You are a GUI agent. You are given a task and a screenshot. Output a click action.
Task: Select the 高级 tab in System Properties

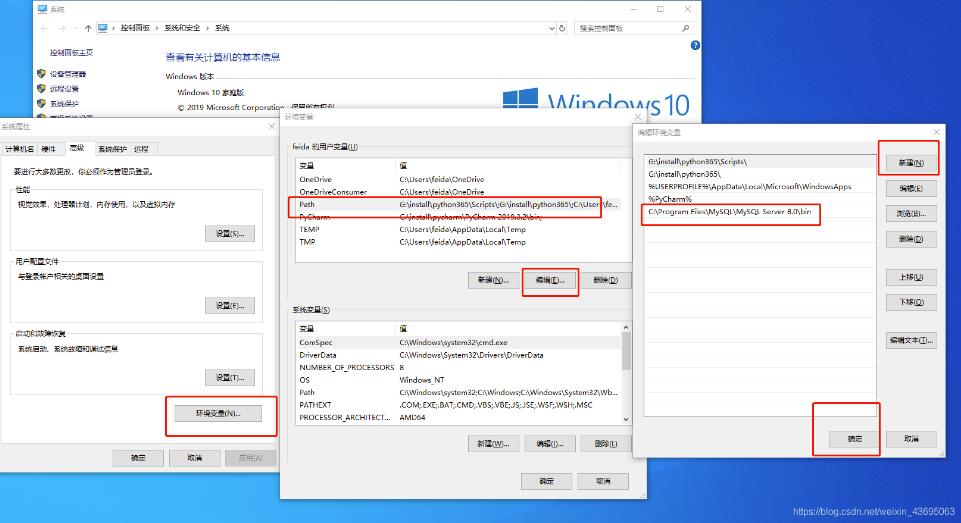[77, 148]
